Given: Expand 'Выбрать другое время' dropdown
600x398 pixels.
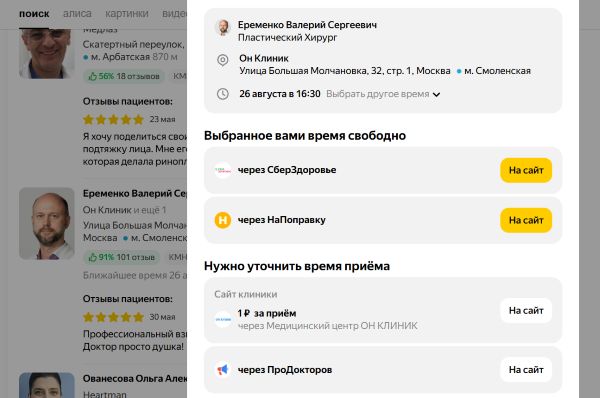Looking at the screenshot, I should click(x=383, y=94).
